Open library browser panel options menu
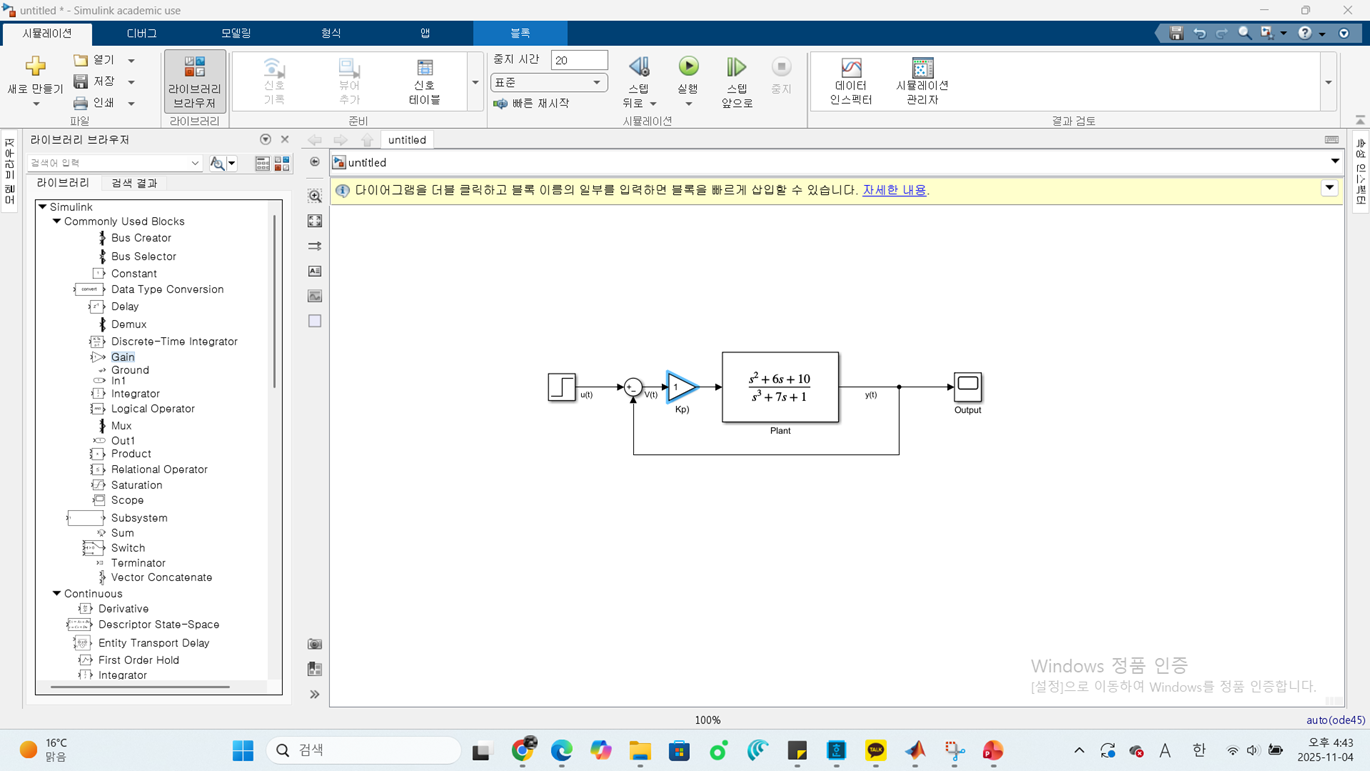 pyautogui.click(x=265, y=140)
